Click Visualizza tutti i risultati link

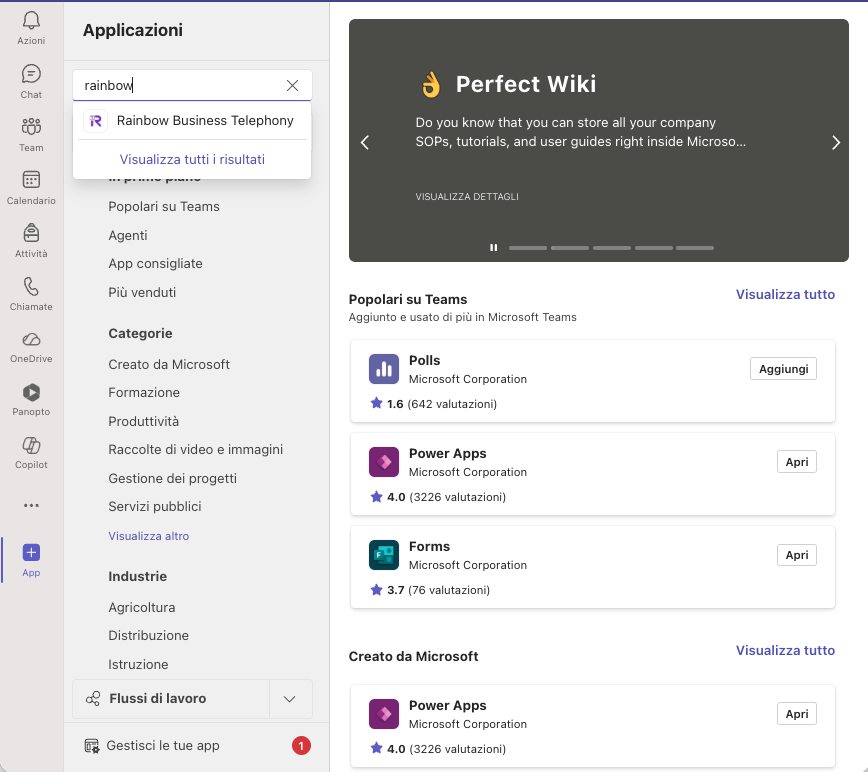click(x=192, y=159)
